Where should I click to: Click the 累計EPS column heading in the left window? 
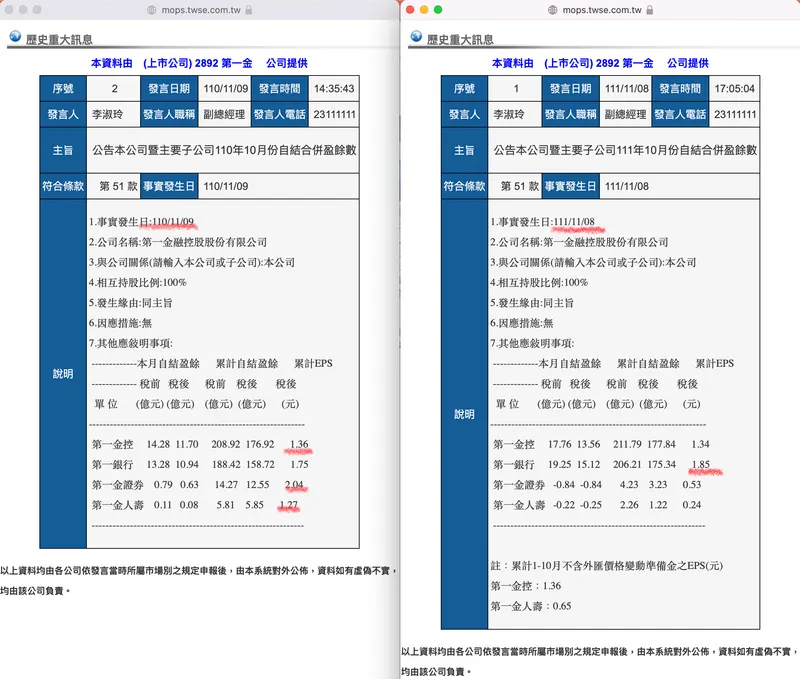click(x=313, y=363)
